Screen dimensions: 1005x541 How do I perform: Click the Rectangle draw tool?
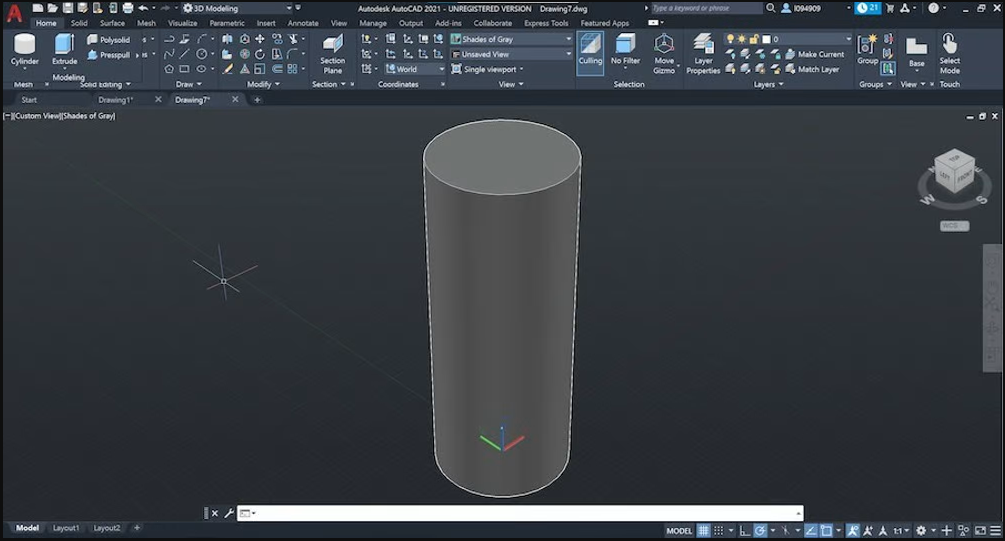click(185, 69)
